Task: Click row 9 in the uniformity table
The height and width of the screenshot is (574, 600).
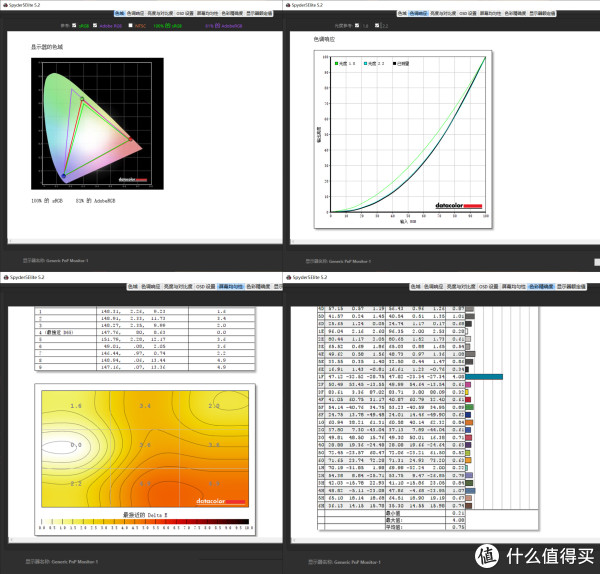Action: tap(145, 367)
